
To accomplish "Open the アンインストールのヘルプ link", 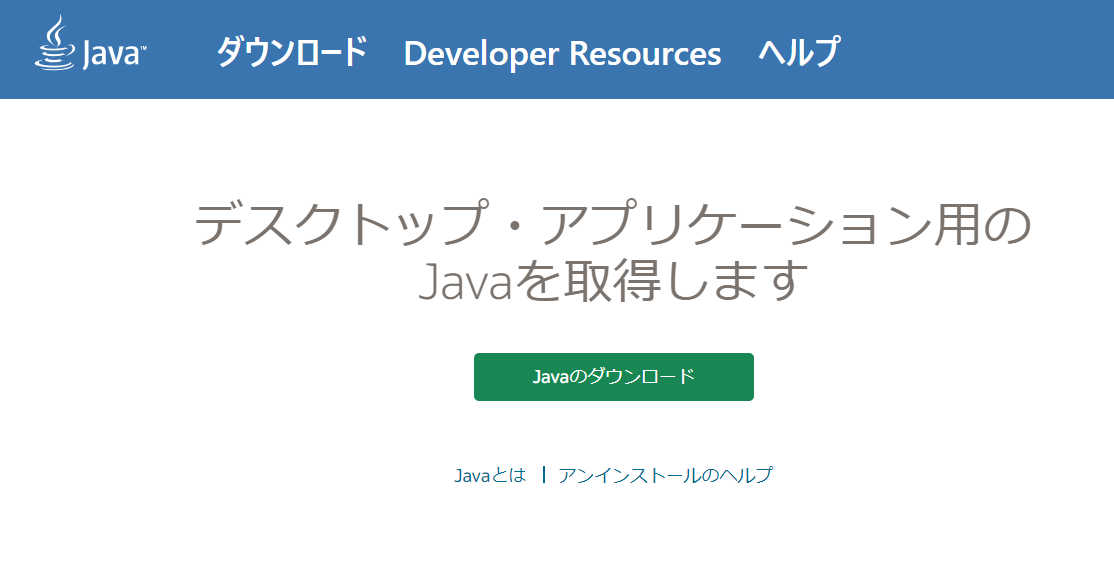I will pyautogui.click(x=665, y=475).
